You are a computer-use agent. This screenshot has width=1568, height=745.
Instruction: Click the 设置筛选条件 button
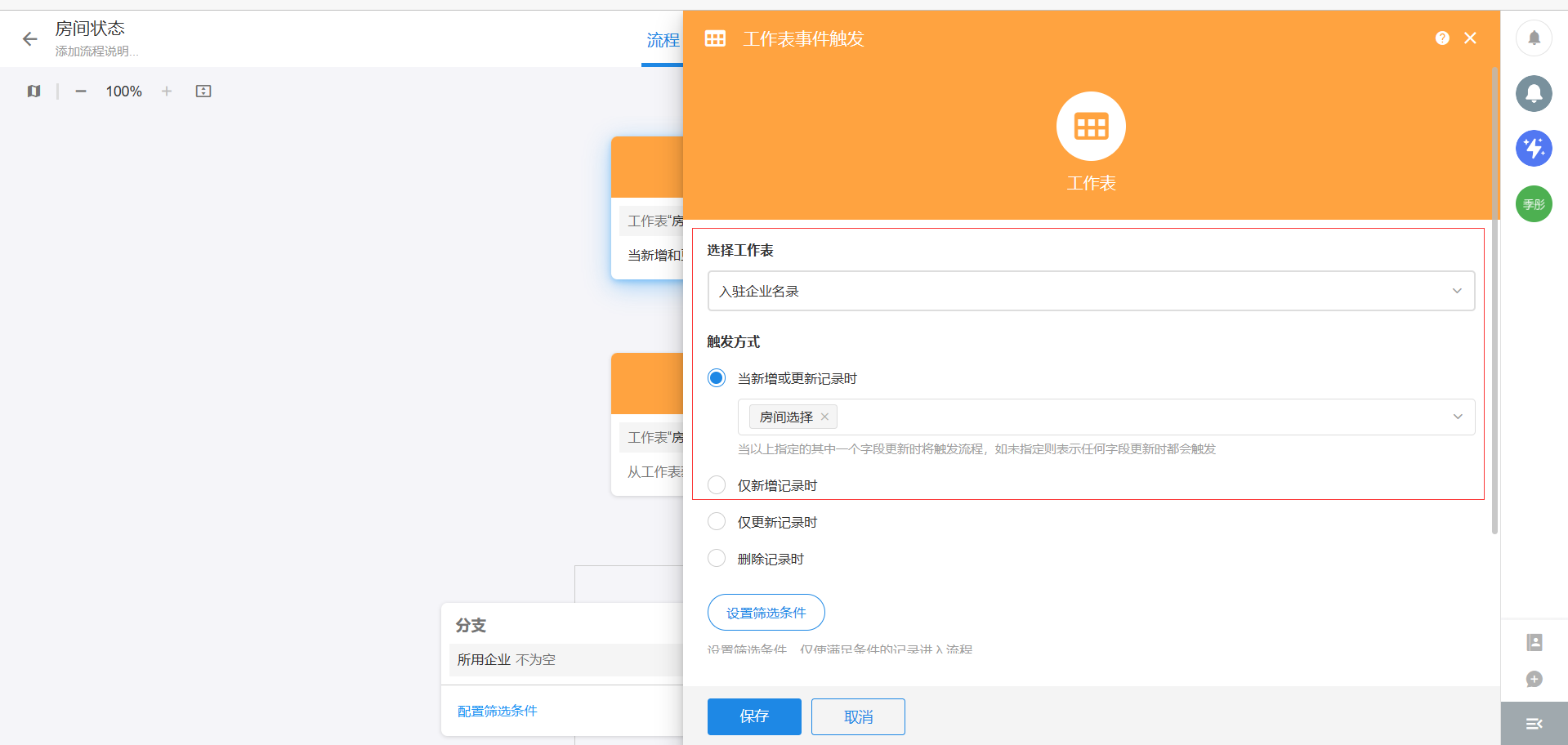coord(766,613)
